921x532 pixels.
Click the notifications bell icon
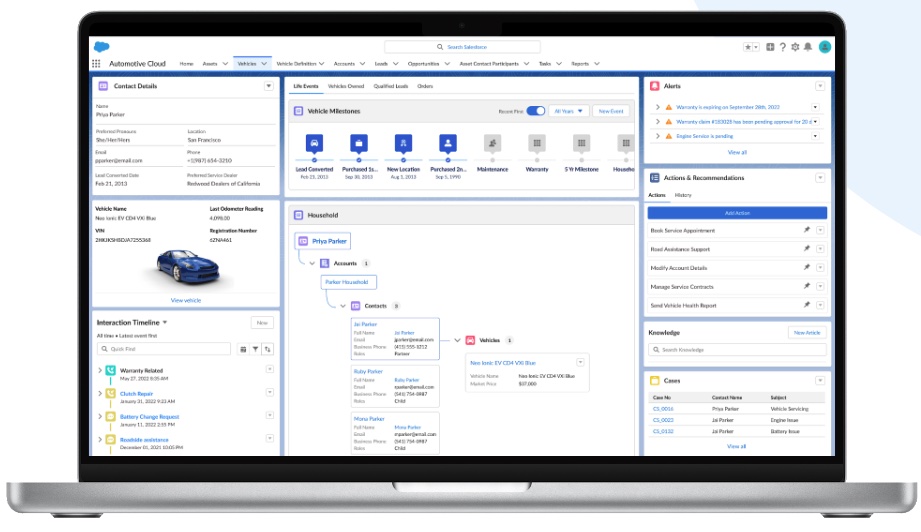[x=808, y=47]
